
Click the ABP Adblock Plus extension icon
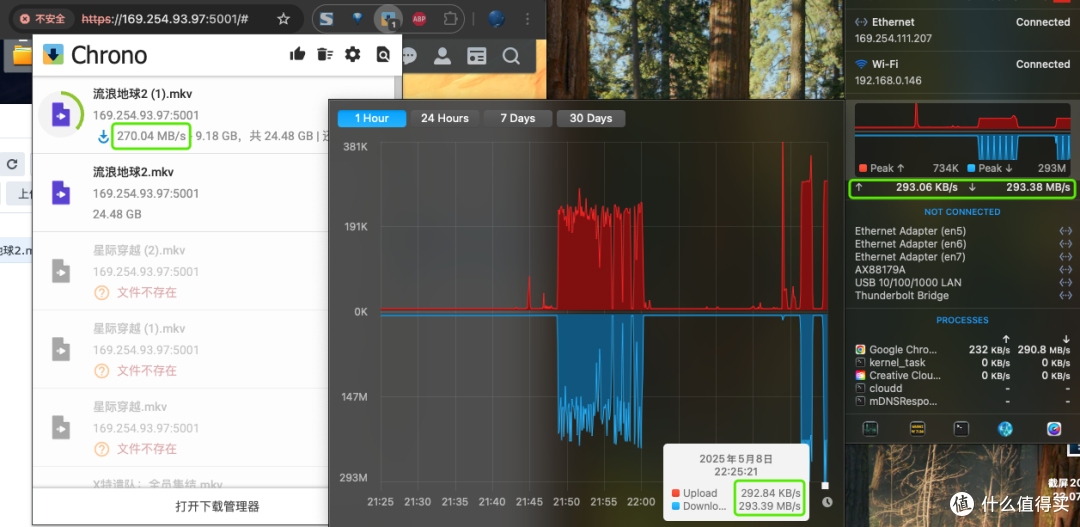[x=419, y=19]
